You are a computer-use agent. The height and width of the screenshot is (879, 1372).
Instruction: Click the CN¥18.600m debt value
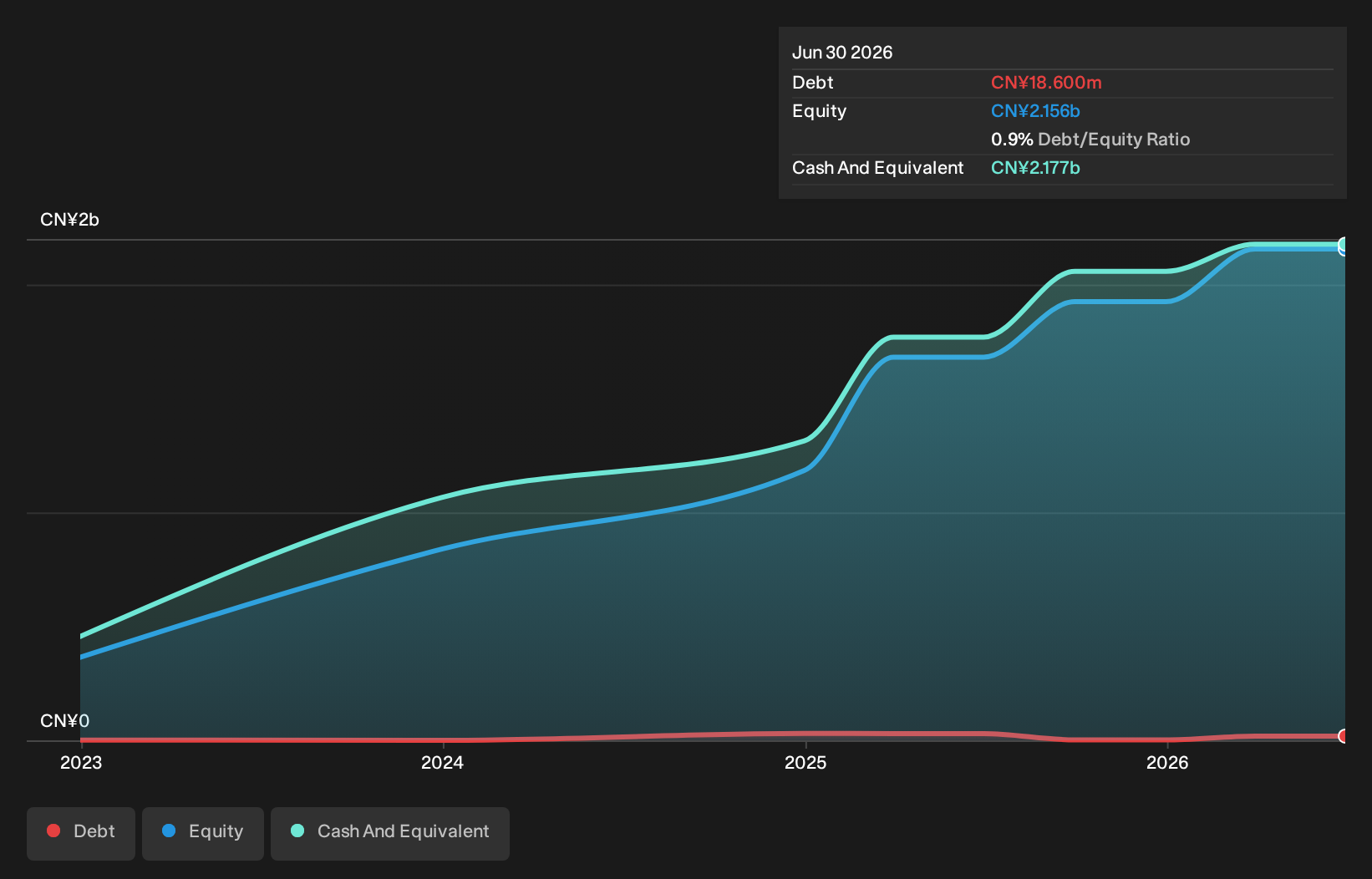click(1046, 83)
